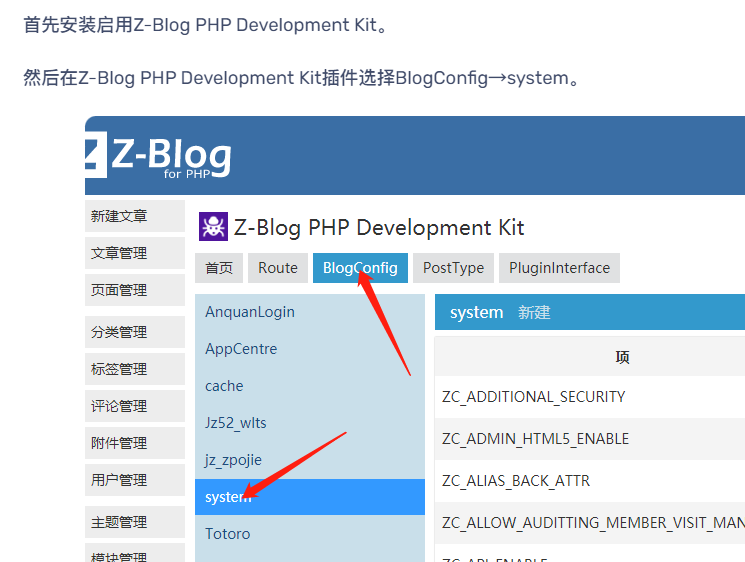
Task: Select the ZC_ALIAS_BACK_ATTR row
Action: [x=590, y=481]
